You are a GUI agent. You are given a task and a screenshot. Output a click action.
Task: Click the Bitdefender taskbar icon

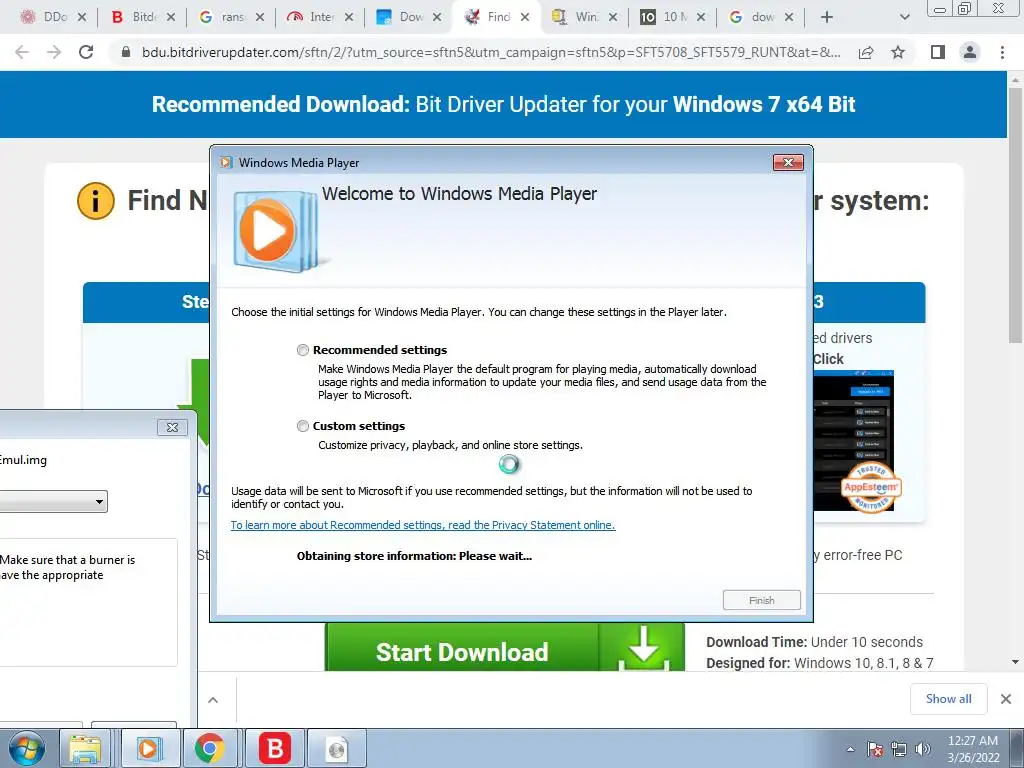tap(274, 748)
